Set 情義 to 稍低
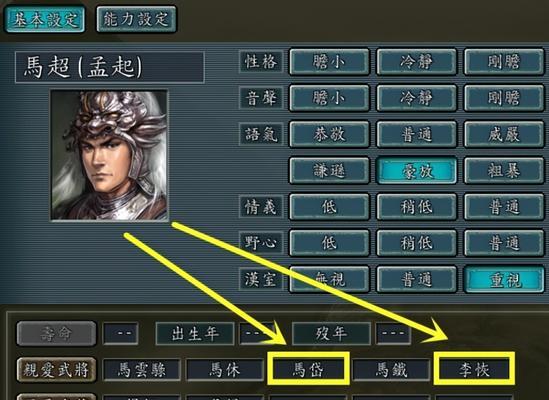This screenshot has height=400, width=549. pyautogui.click(x=416, y=207)
